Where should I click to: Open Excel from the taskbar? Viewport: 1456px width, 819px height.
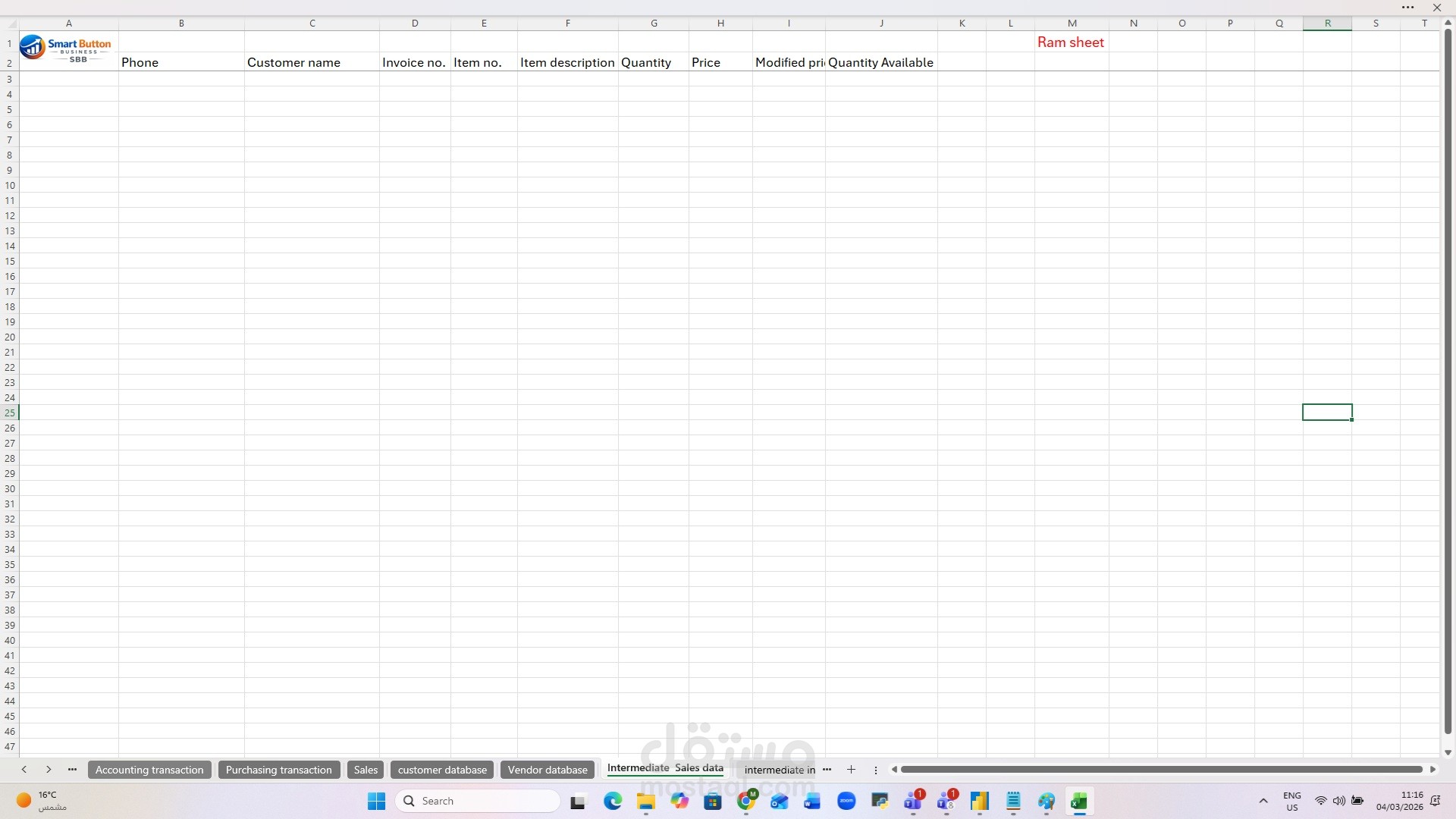(1079, 802)
